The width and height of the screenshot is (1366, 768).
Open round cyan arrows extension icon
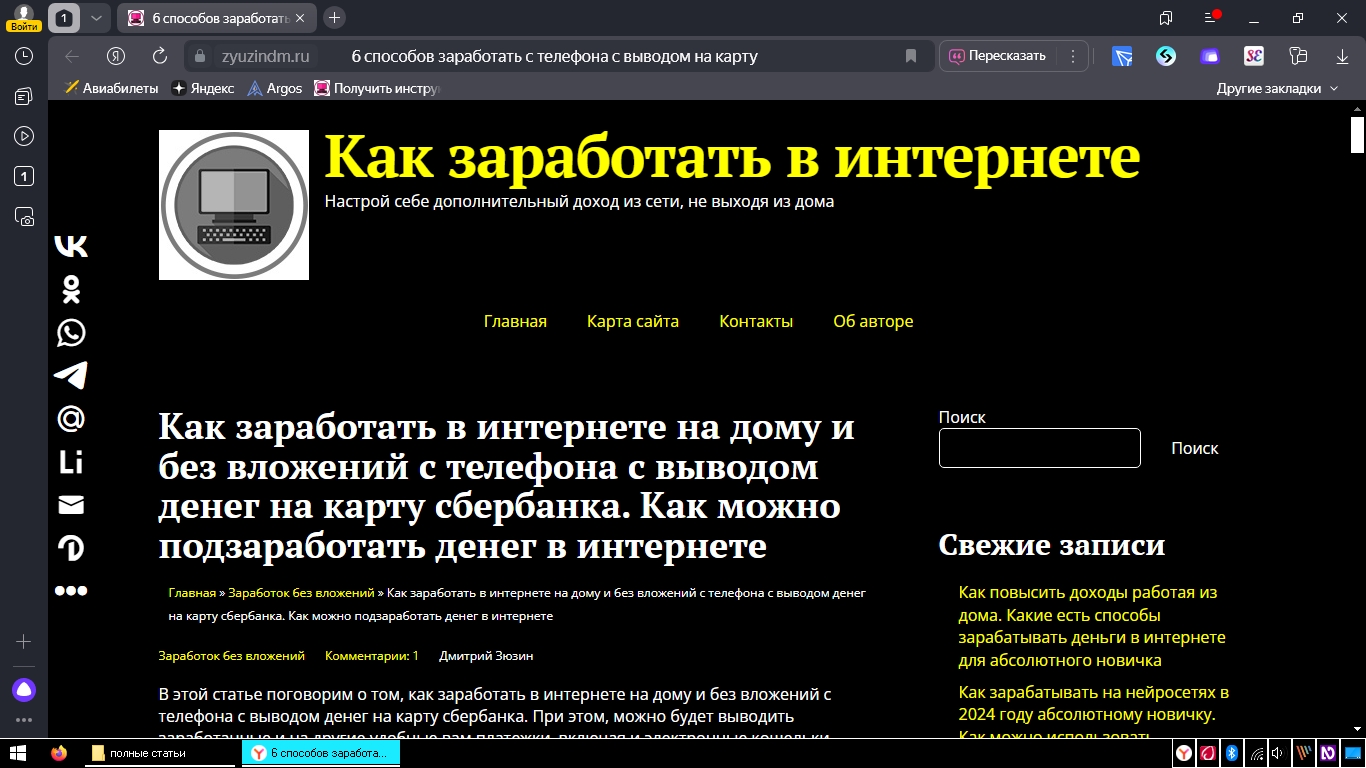tap(1166, 56)
